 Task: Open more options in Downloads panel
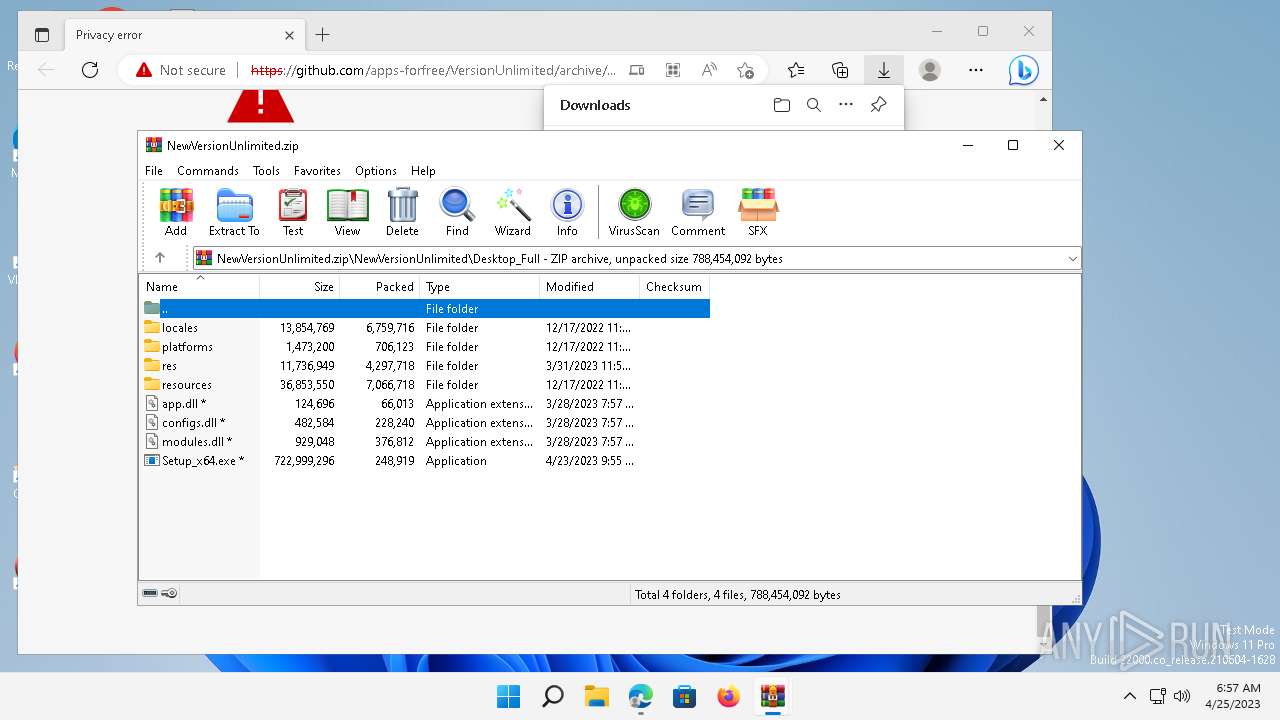(846, 105)
